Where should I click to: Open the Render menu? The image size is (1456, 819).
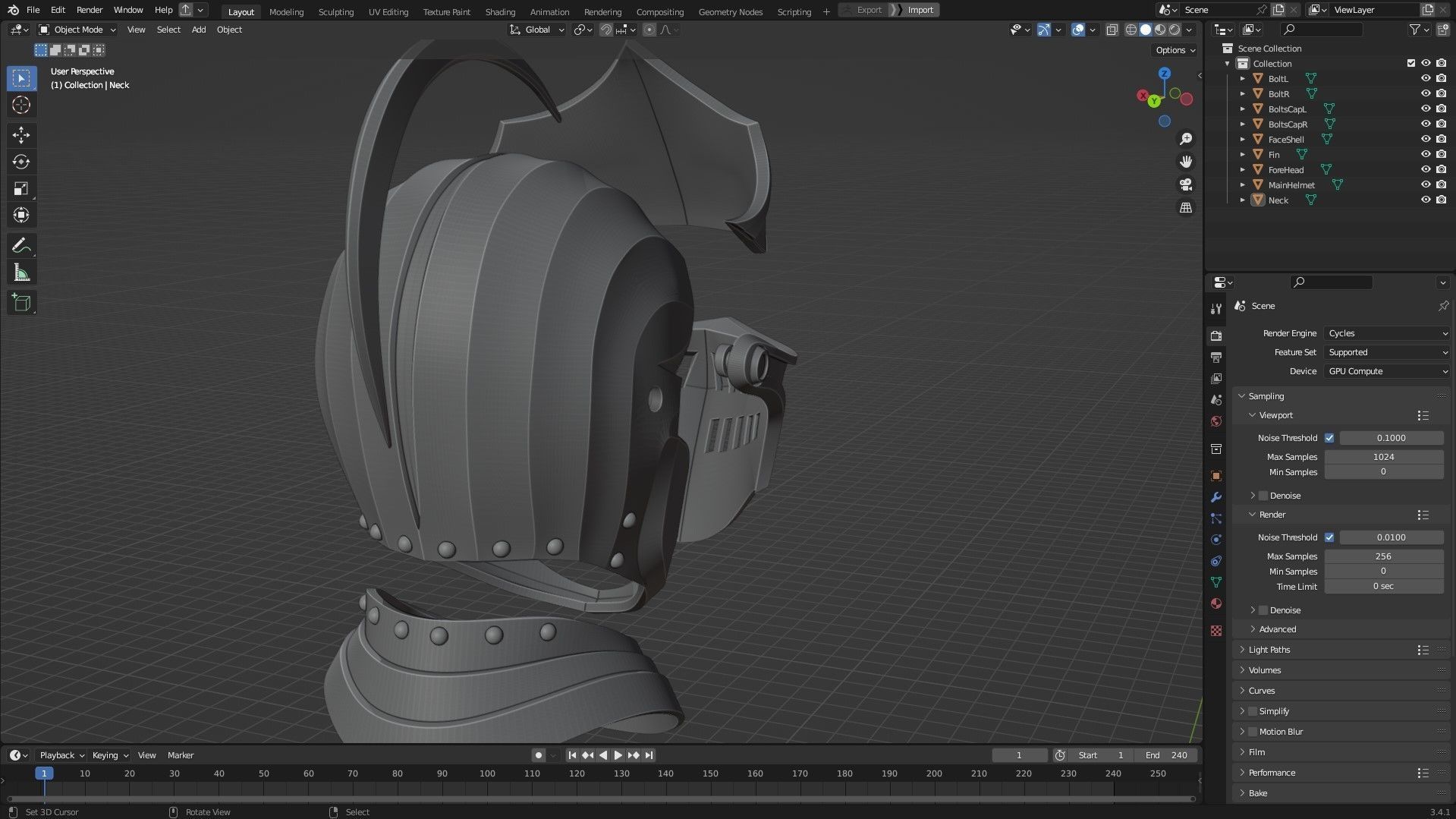click(90, 10)
